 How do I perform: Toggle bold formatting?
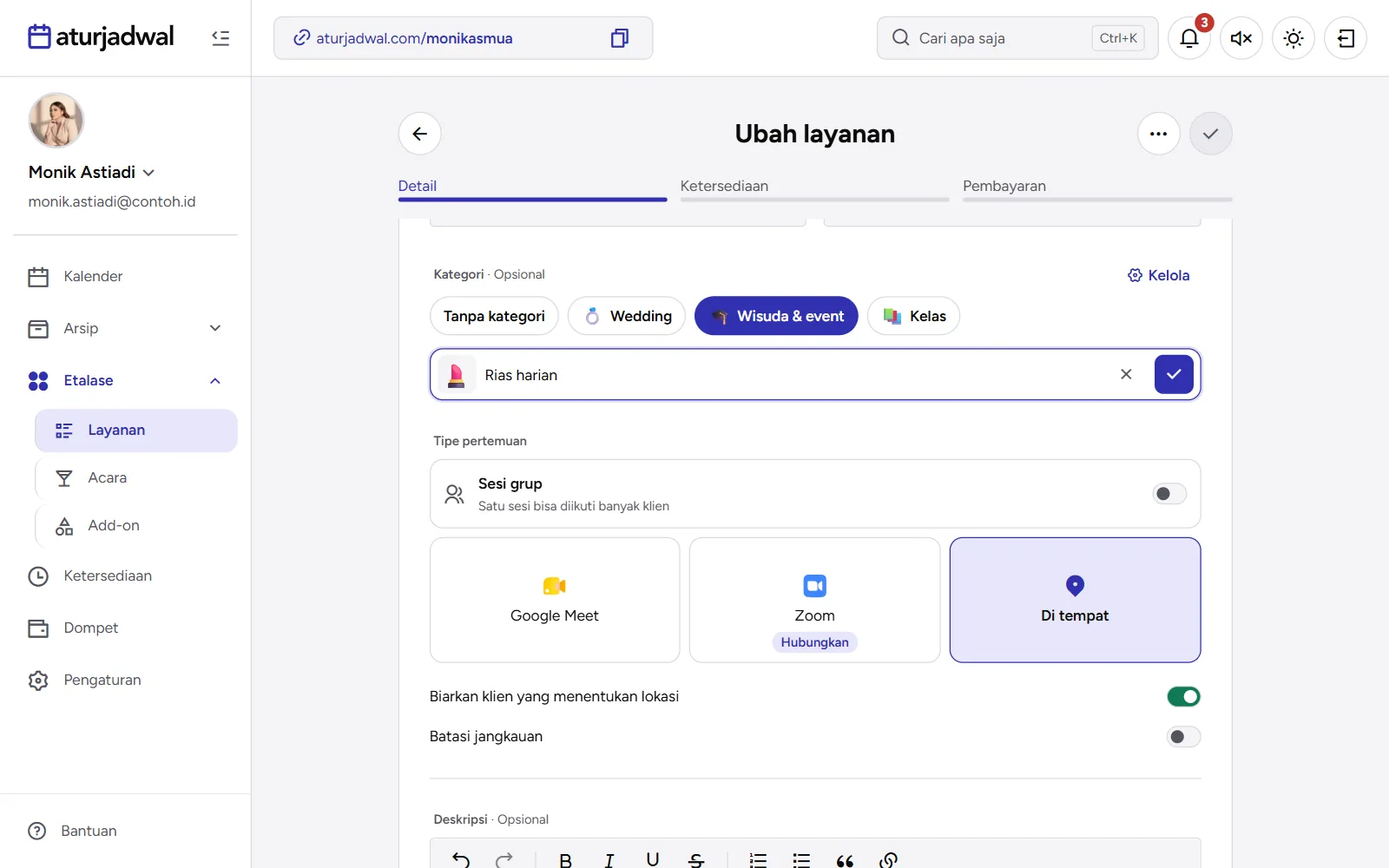[566, 860]
